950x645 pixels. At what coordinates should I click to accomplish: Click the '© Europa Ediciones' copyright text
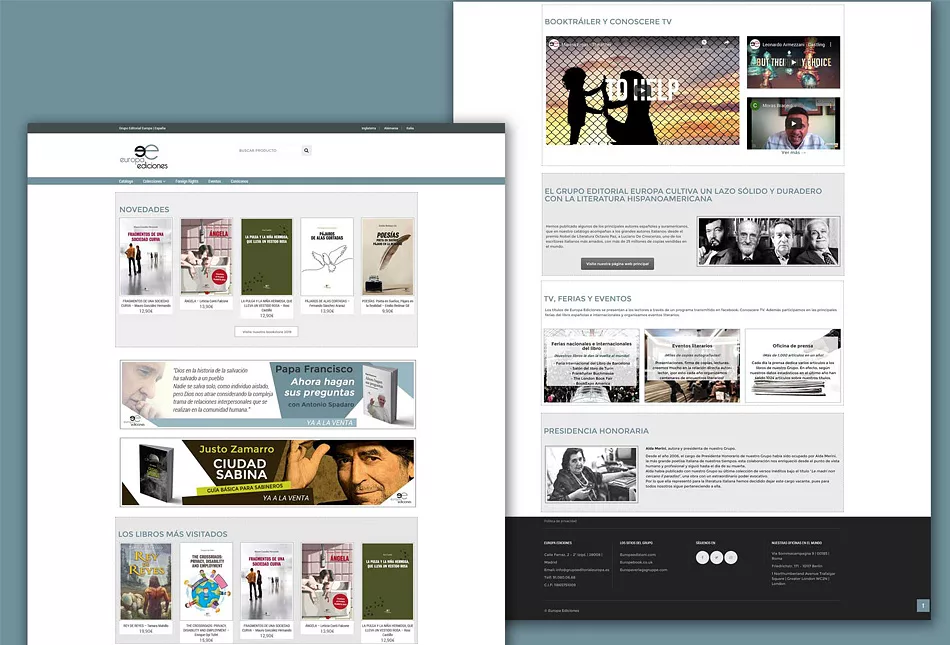point(562,610)
